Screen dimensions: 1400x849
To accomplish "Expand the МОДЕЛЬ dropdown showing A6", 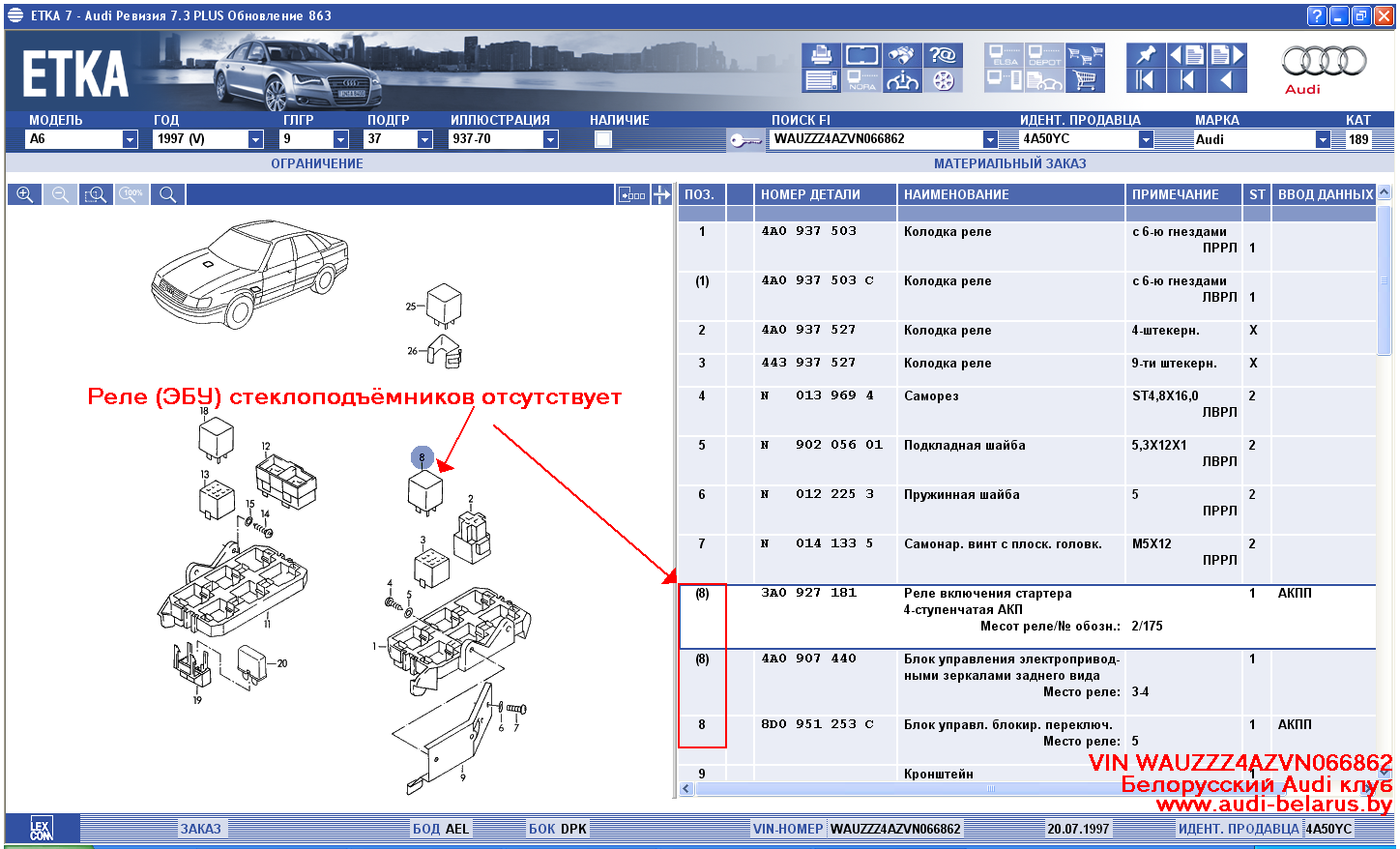I will tap(130, 139).
